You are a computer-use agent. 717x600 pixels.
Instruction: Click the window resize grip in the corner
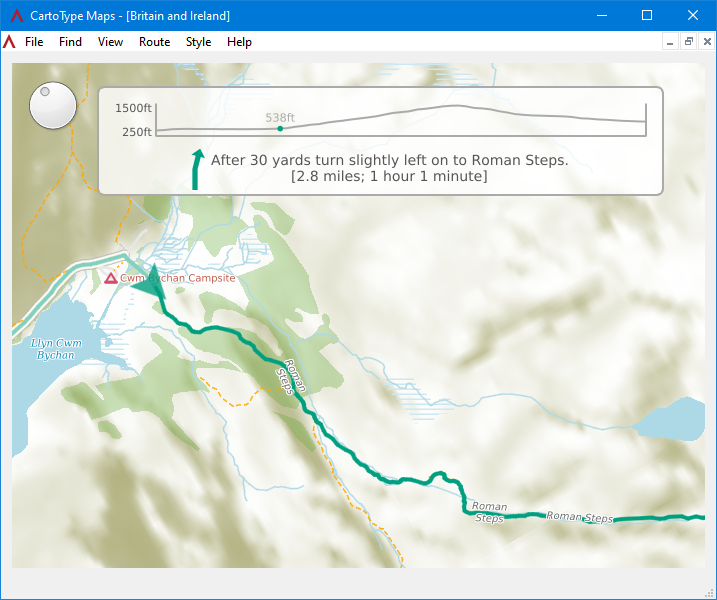[710, 594]
